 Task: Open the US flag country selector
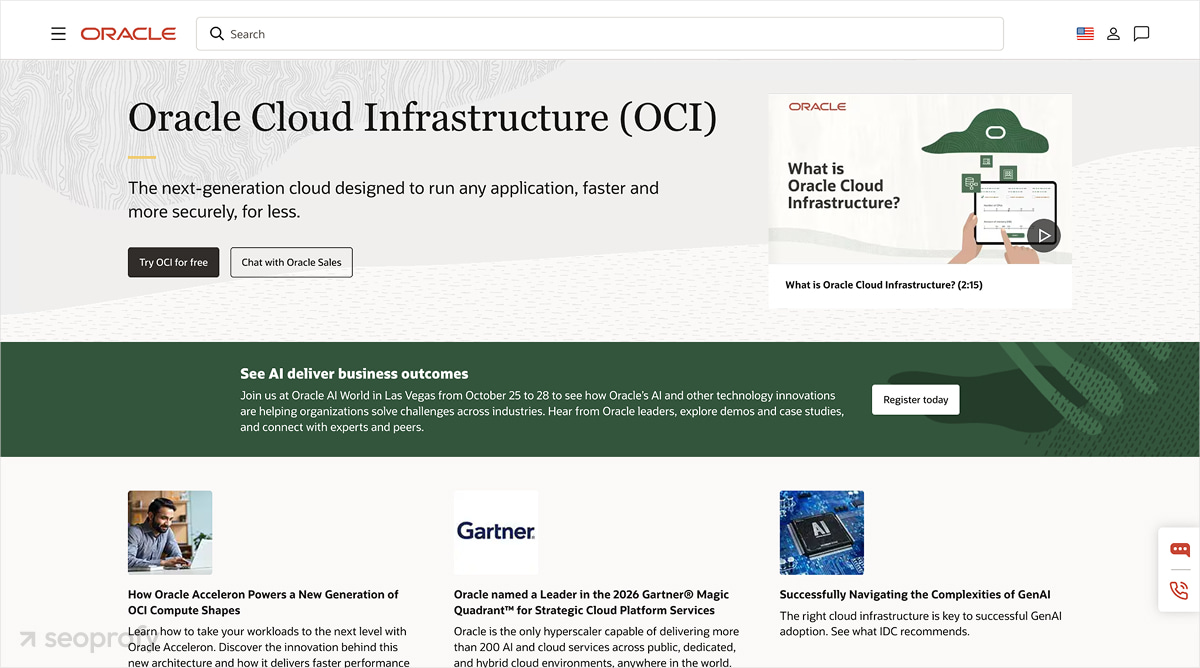point(1085,34)
